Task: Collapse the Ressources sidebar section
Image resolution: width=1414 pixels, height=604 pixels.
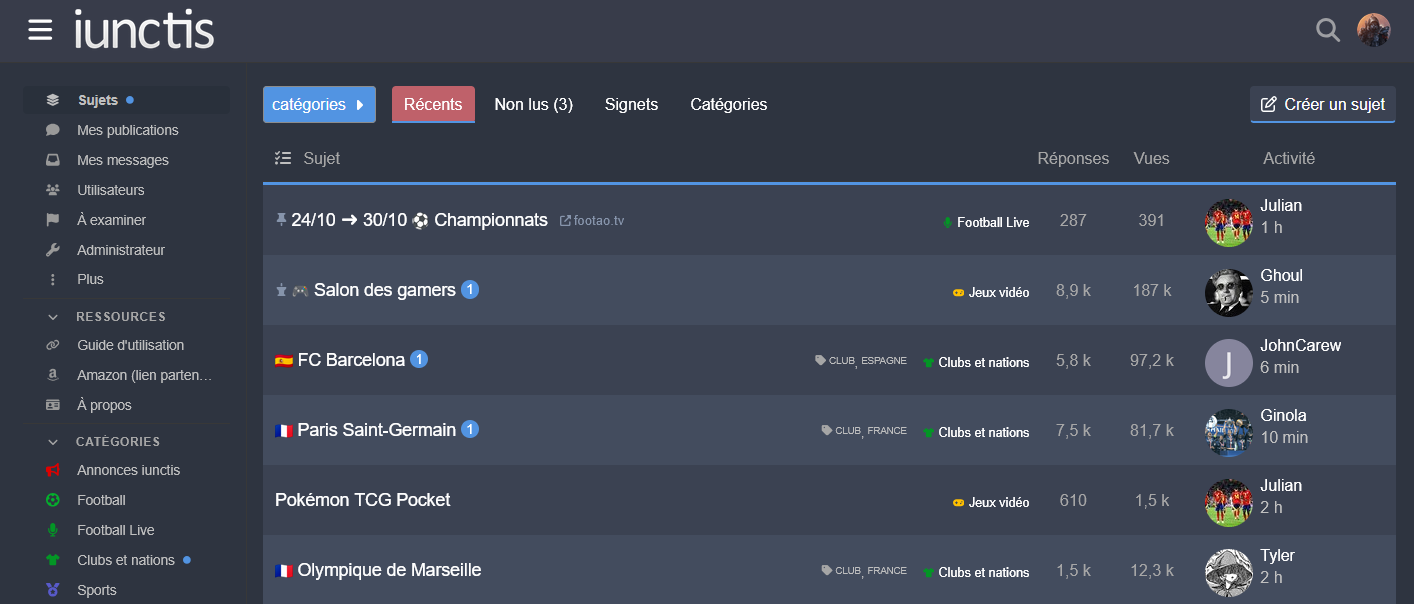Action: click(53, 317)
